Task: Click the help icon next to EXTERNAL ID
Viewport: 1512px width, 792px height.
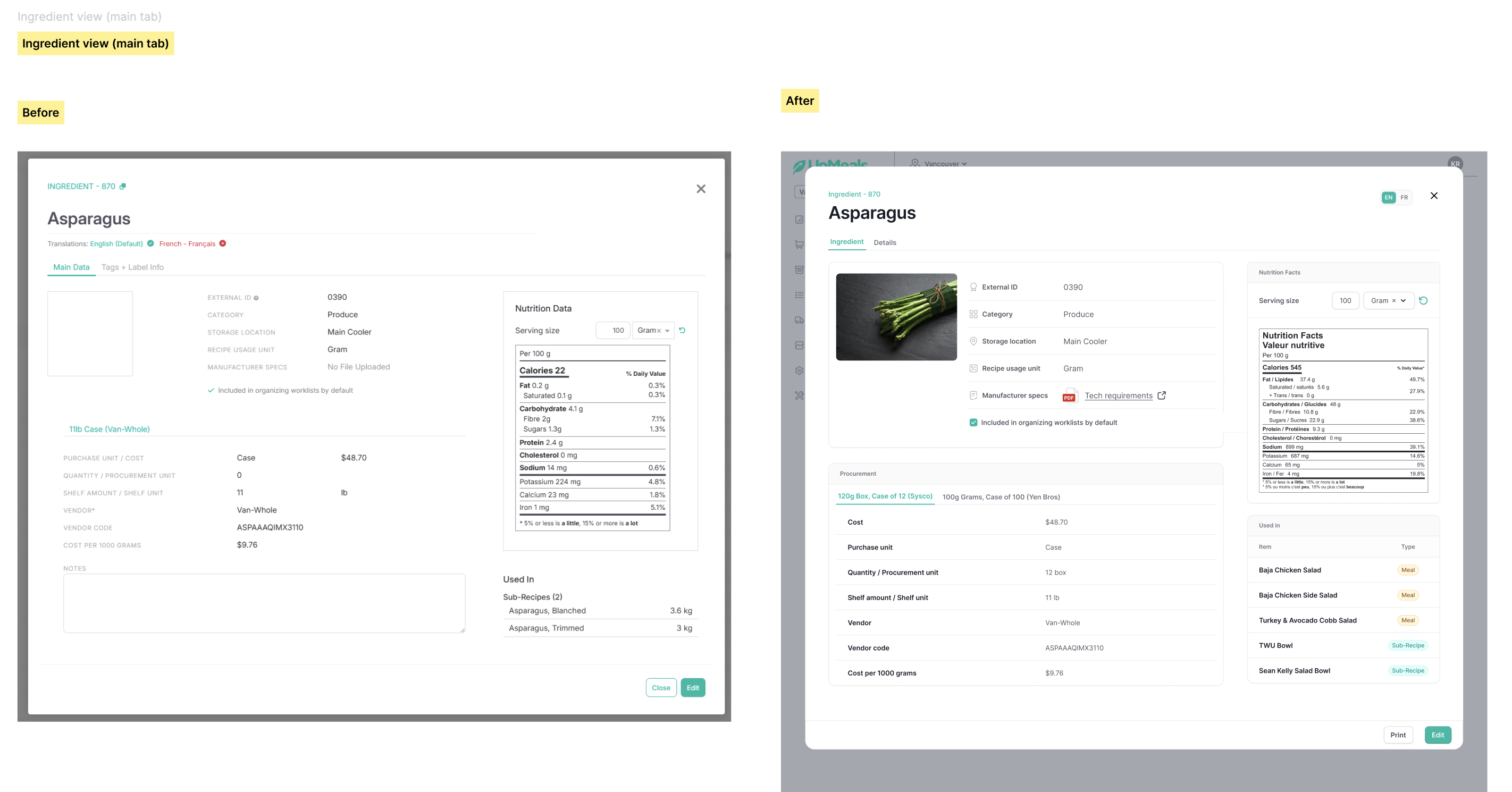Action: pyautogui.click(x=256, y=298)
